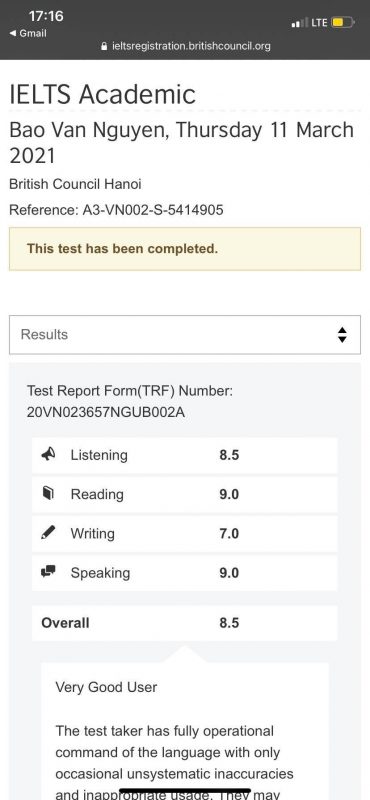This screenshot has height=800, width=370.
Task: Click the IELTS Academic heading
Action: (x=103, y=94)
